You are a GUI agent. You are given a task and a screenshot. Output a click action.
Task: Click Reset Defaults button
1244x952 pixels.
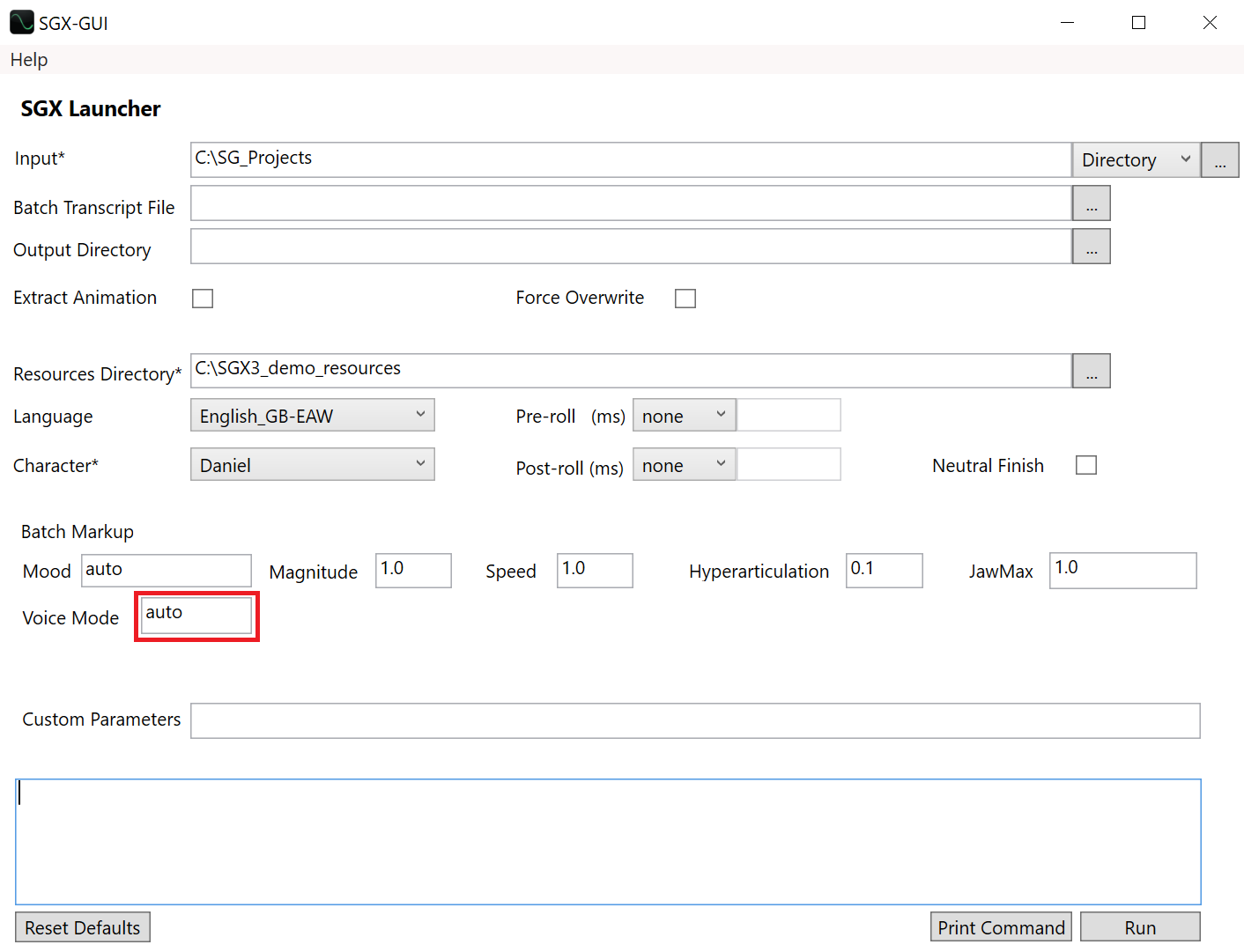pyautogui.click(x=83, y=926)
